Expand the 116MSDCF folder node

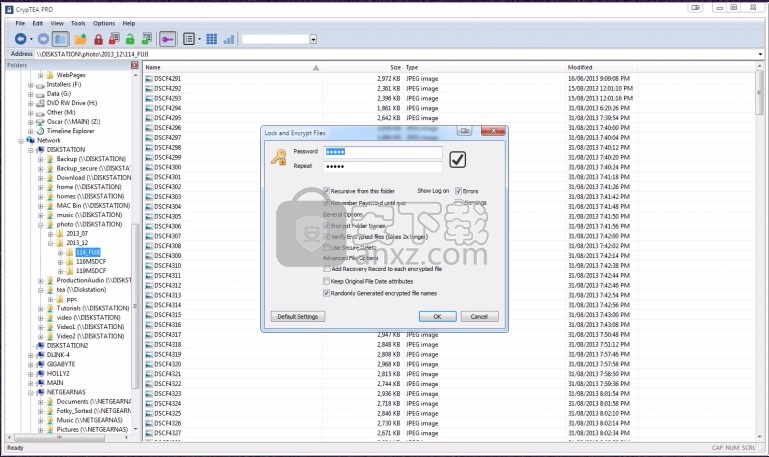[60, 262]
